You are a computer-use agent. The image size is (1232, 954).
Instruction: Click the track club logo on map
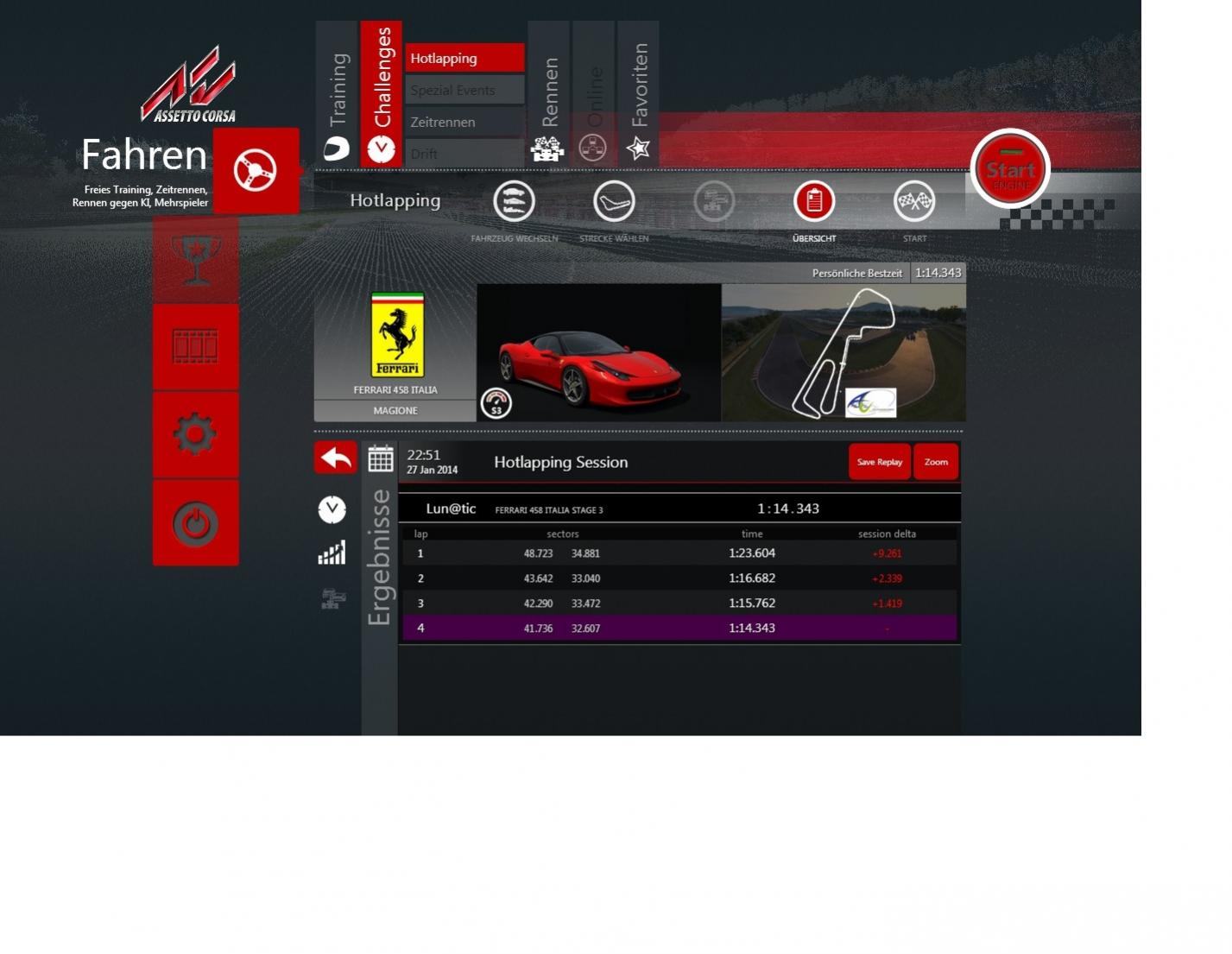tap(870, 403)
